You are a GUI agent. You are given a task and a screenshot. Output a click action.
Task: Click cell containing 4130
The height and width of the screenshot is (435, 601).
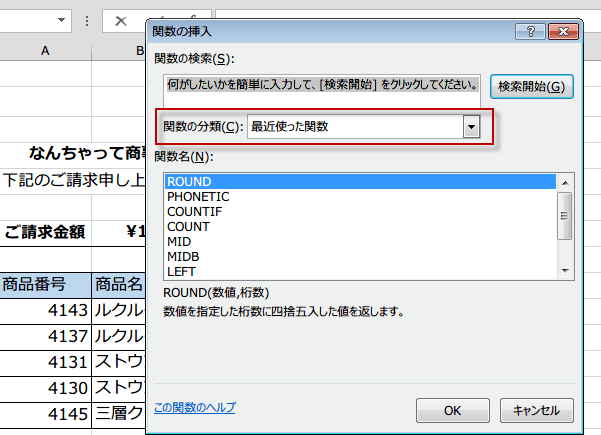click(45, 389)
